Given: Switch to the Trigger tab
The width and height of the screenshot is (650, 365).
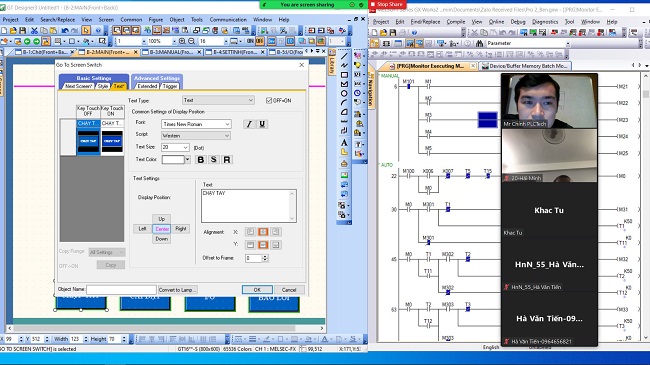Looking at the screenshot, I should (170, 86).
